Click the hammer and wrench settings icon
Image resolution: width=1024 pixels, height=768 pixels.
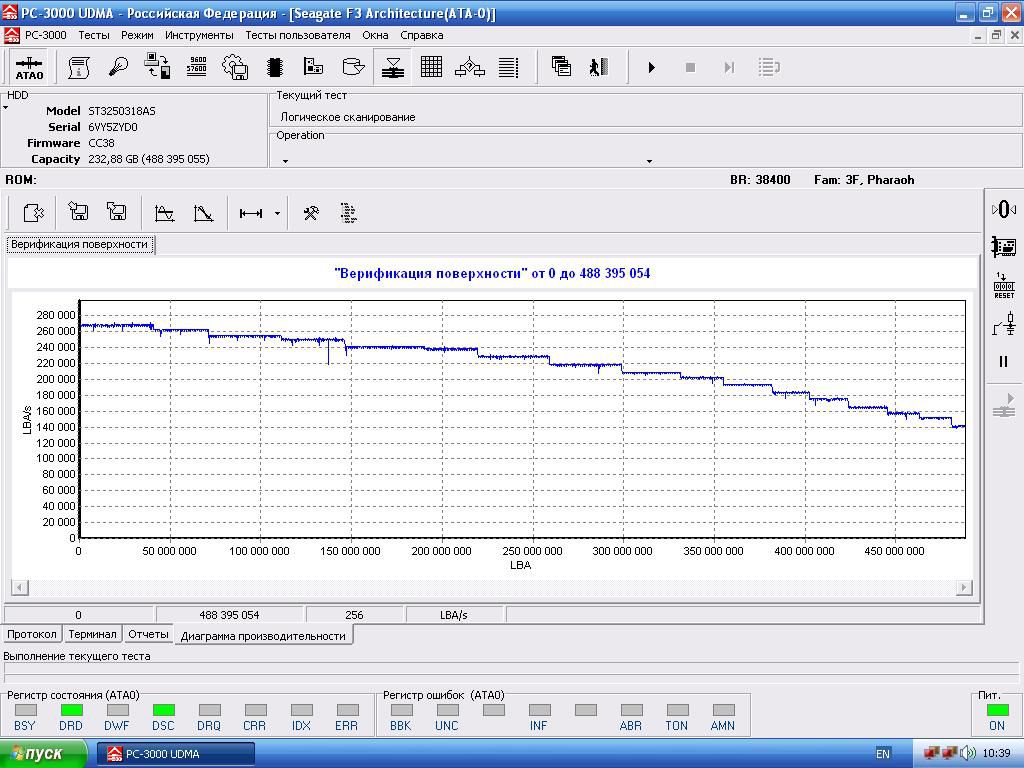pos(311,213)
